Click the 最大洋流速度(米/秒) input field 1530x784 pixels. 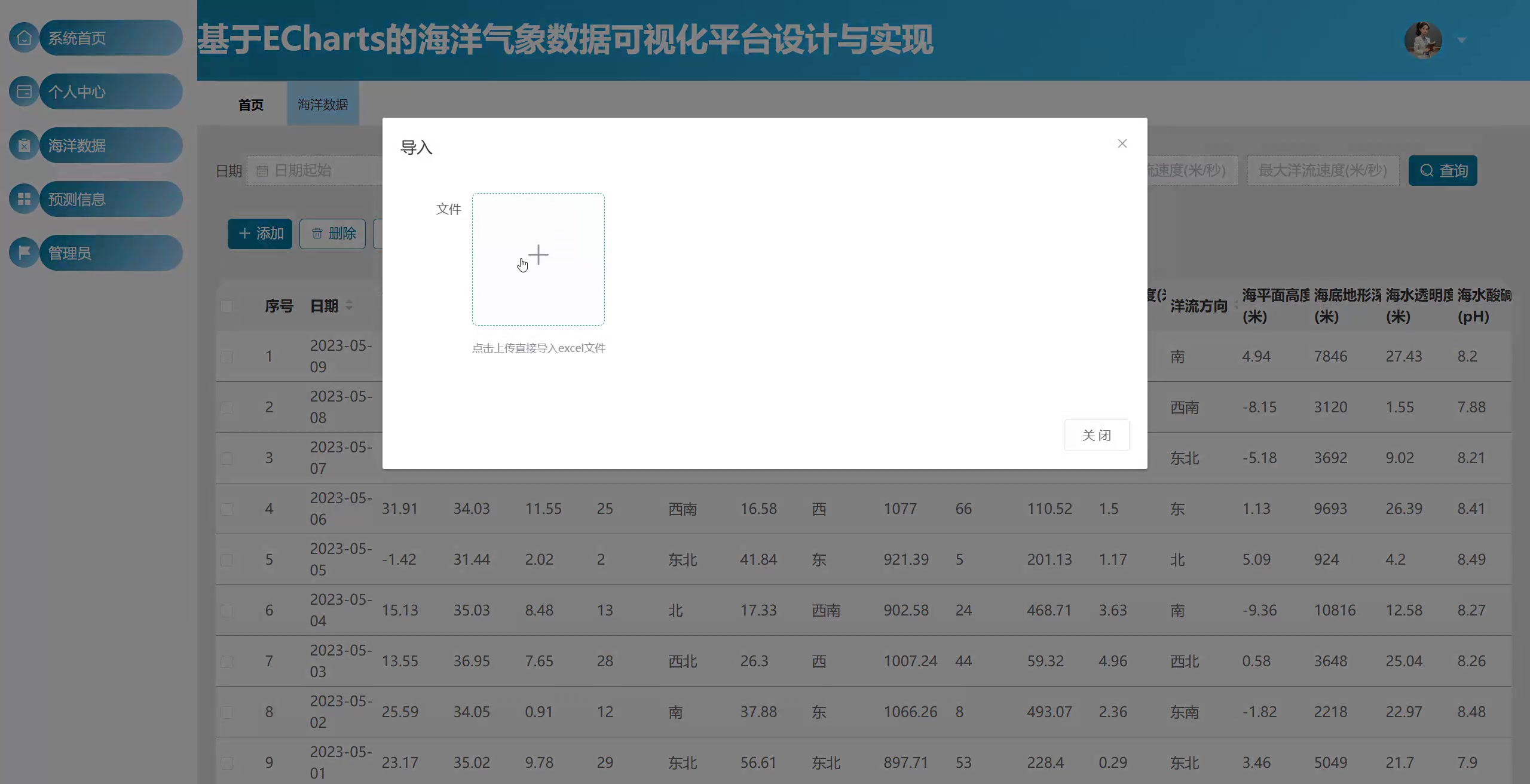pos(1323,170)
